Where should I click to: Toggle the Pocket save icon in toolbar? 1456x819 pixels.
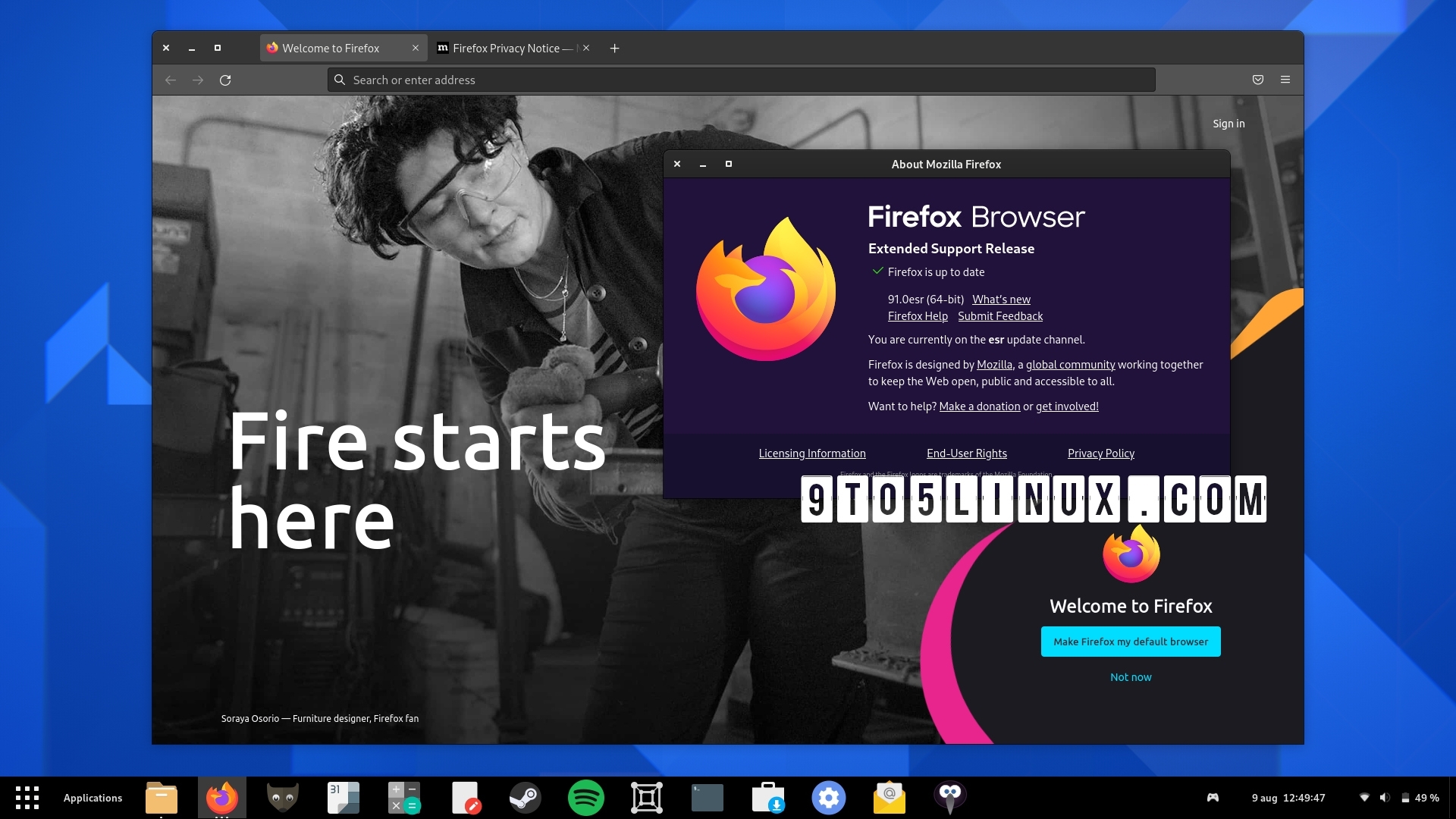click(x=1258, y=79)
